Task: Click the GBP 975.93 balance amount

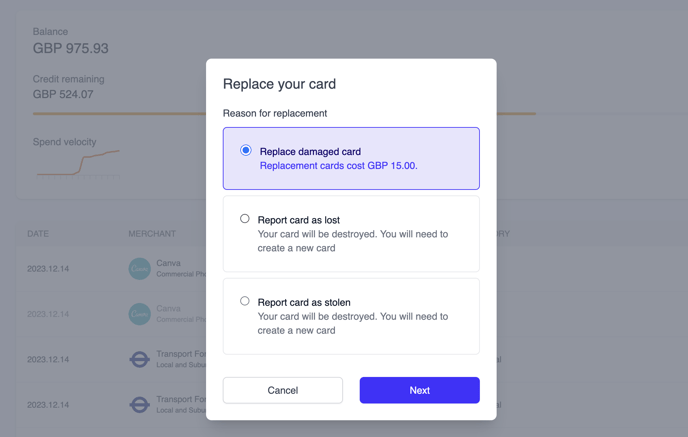Action: [x=71, y=48]
